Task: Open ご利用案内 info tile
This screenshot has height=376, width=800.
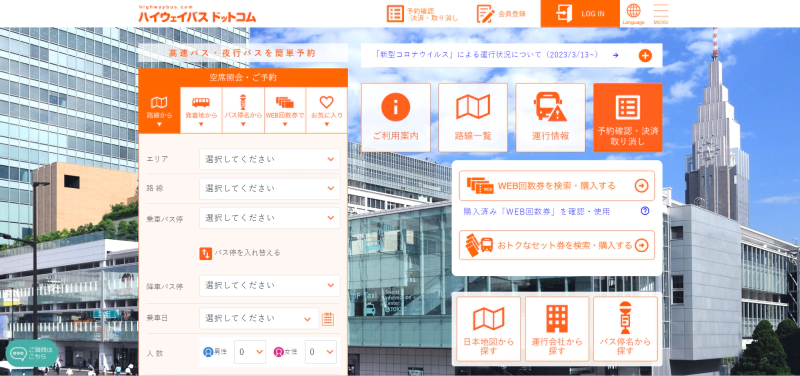Action: pos(396,117)
